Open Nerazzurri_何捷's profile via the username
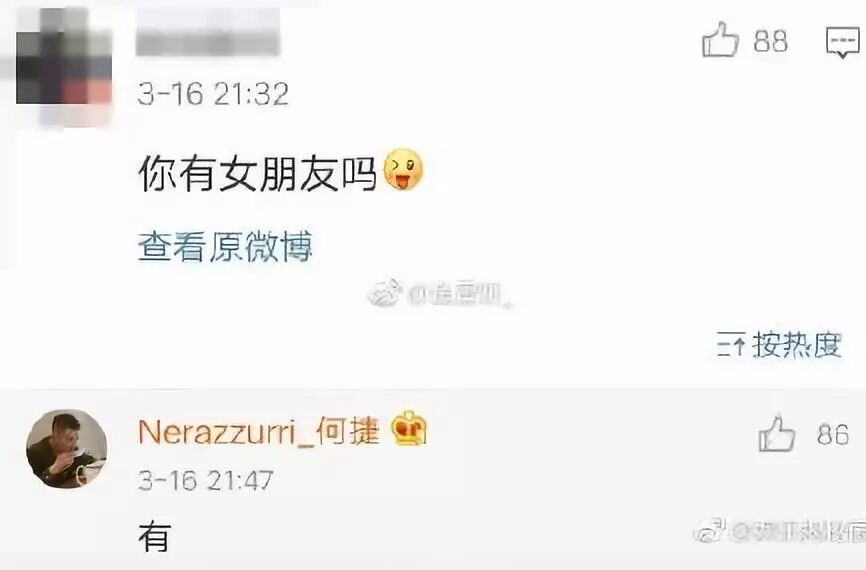Viewport: 866px width, 570px height. tap(258, 431)
